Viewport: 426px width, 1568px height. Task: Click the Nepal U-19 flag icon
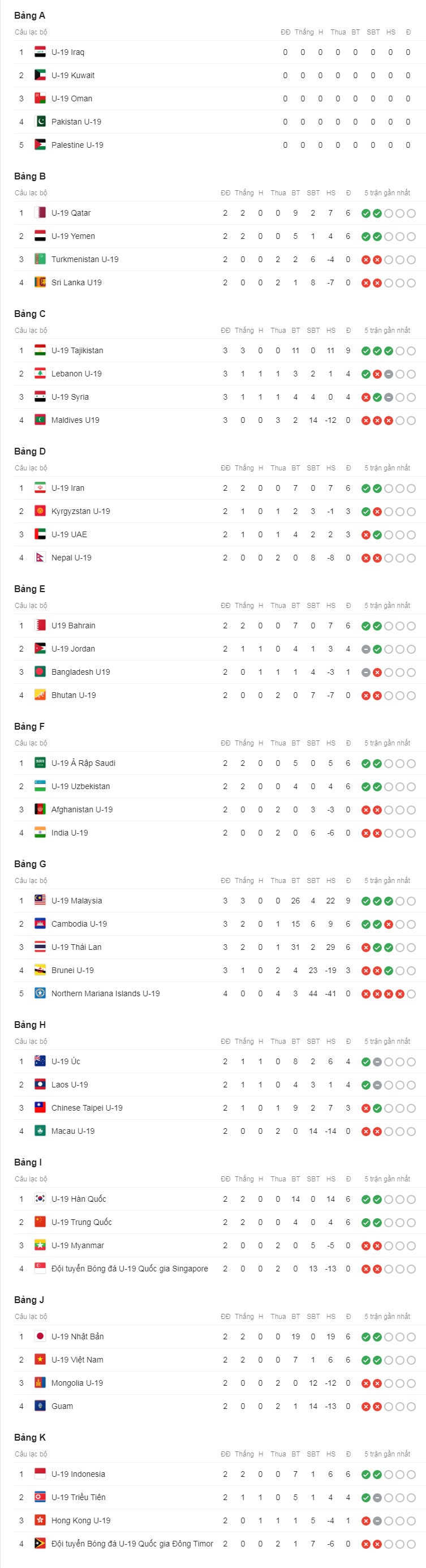pyautogui.click(x=40, y=558)
